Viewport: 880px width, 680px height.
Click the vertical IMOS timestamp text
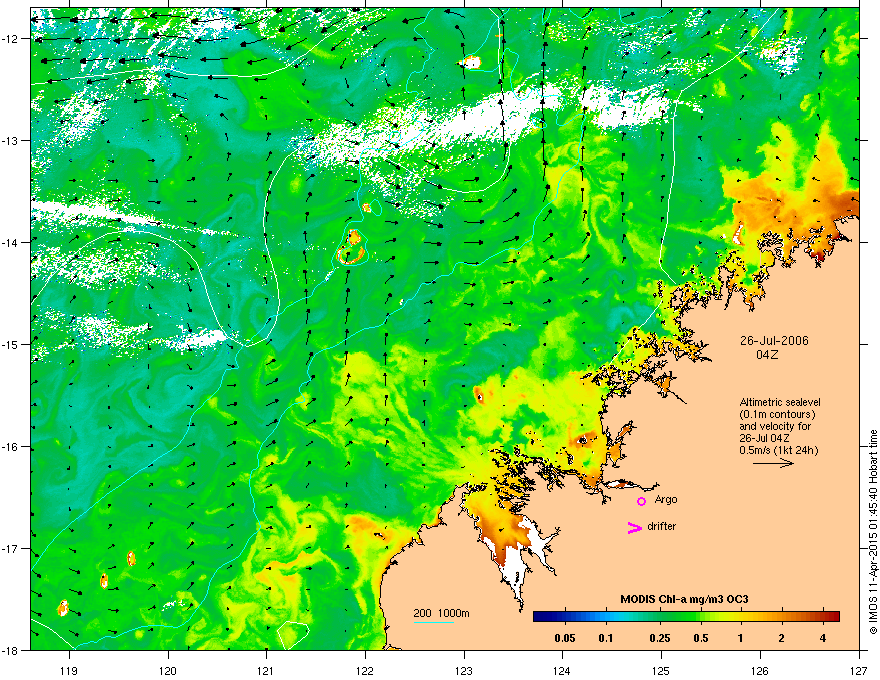point(873,532)
